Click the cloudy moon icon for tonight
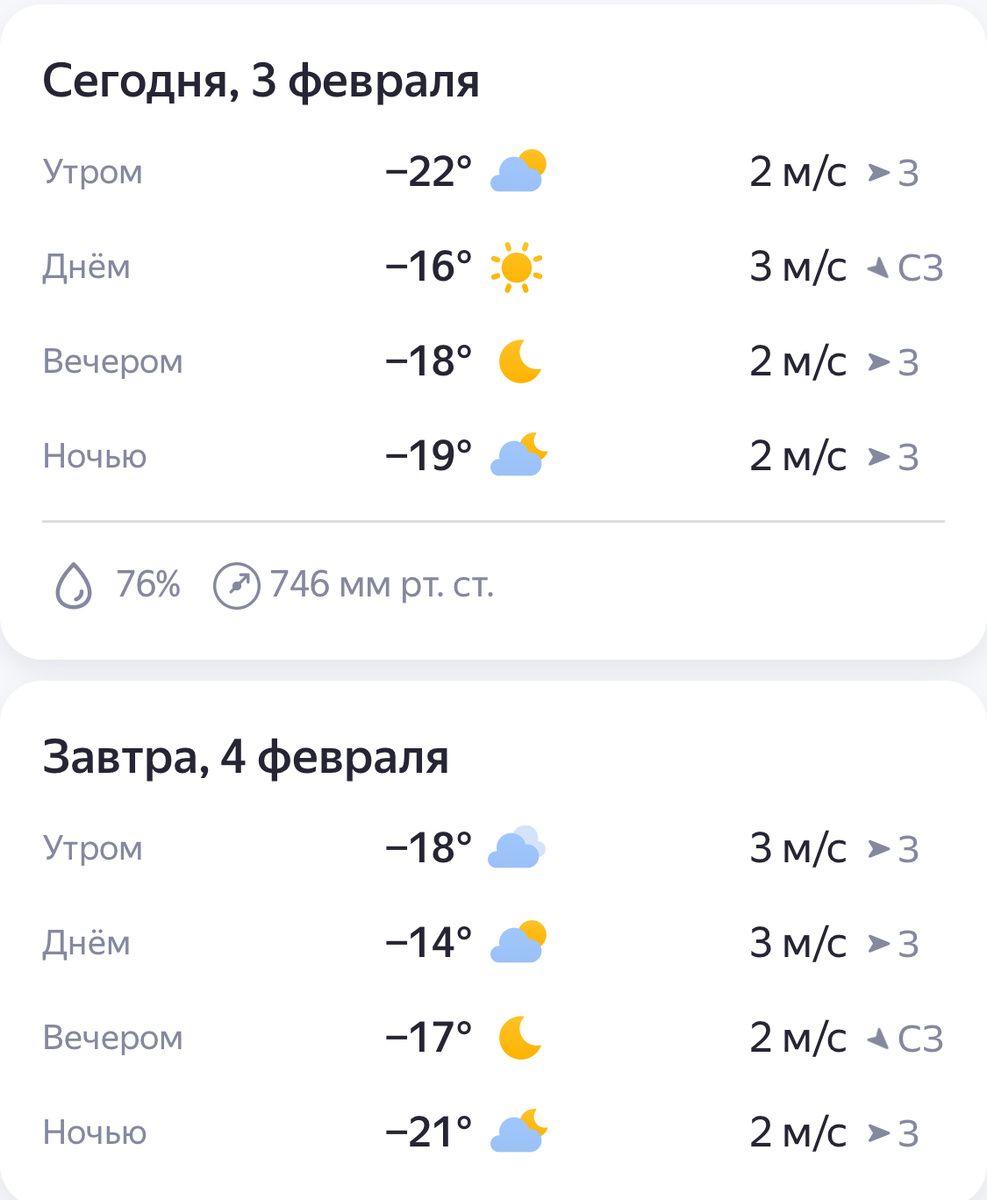This screenshot has height=1200, width=987. (x=518, y=455)
